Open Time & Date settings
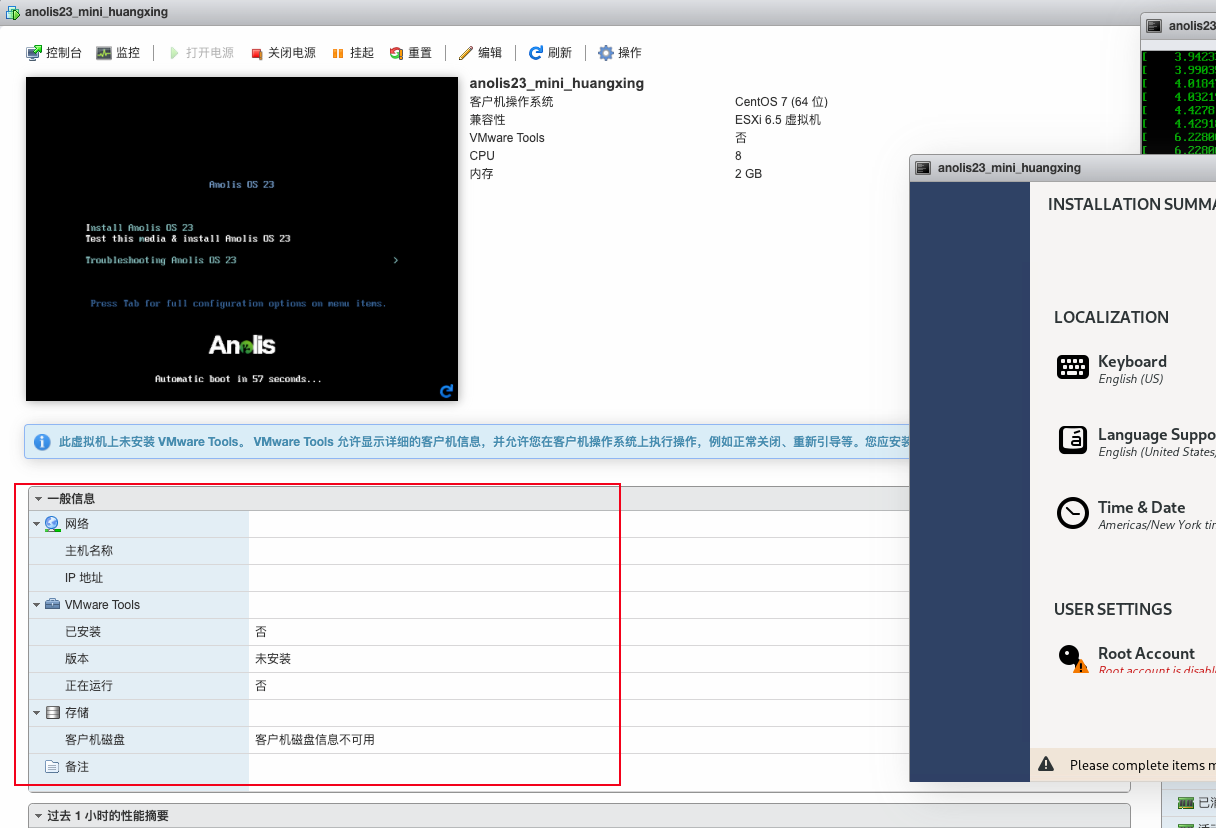This screenshot has width=1216, height=828. click(x=1140, y=514)
